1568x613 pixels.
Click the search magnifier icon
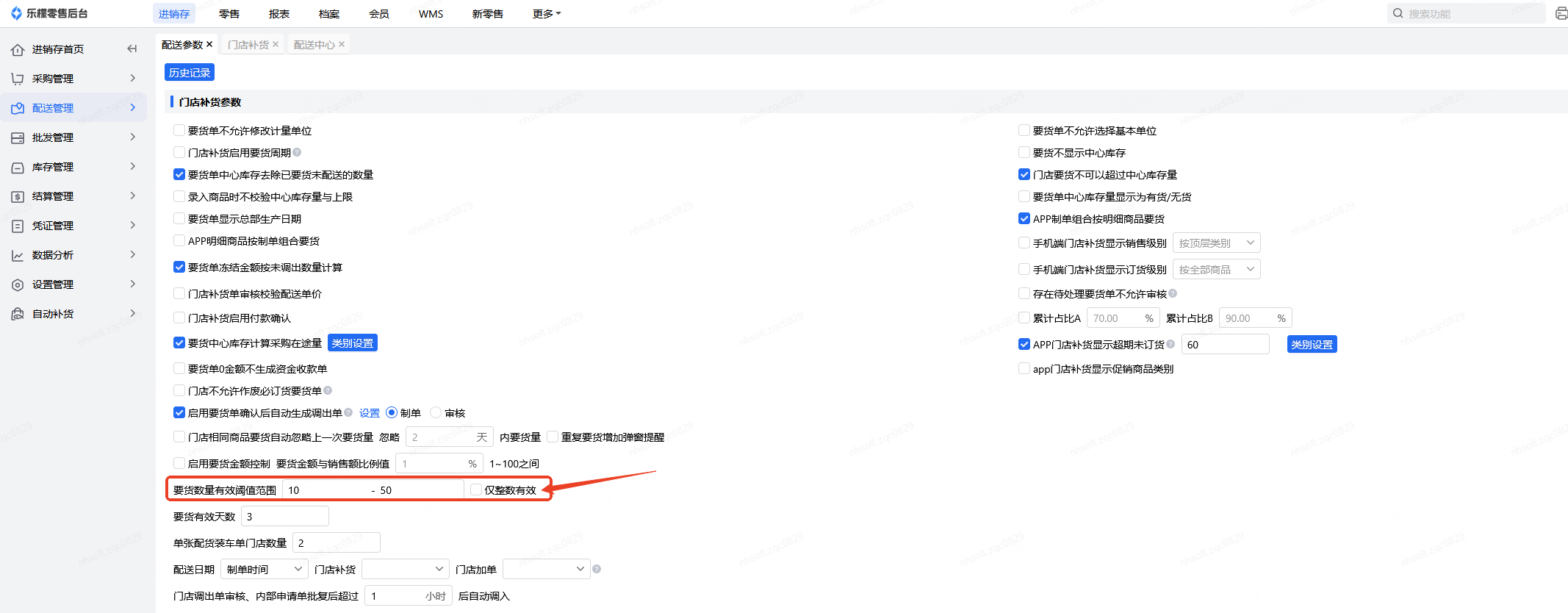tap(1398, 13)
